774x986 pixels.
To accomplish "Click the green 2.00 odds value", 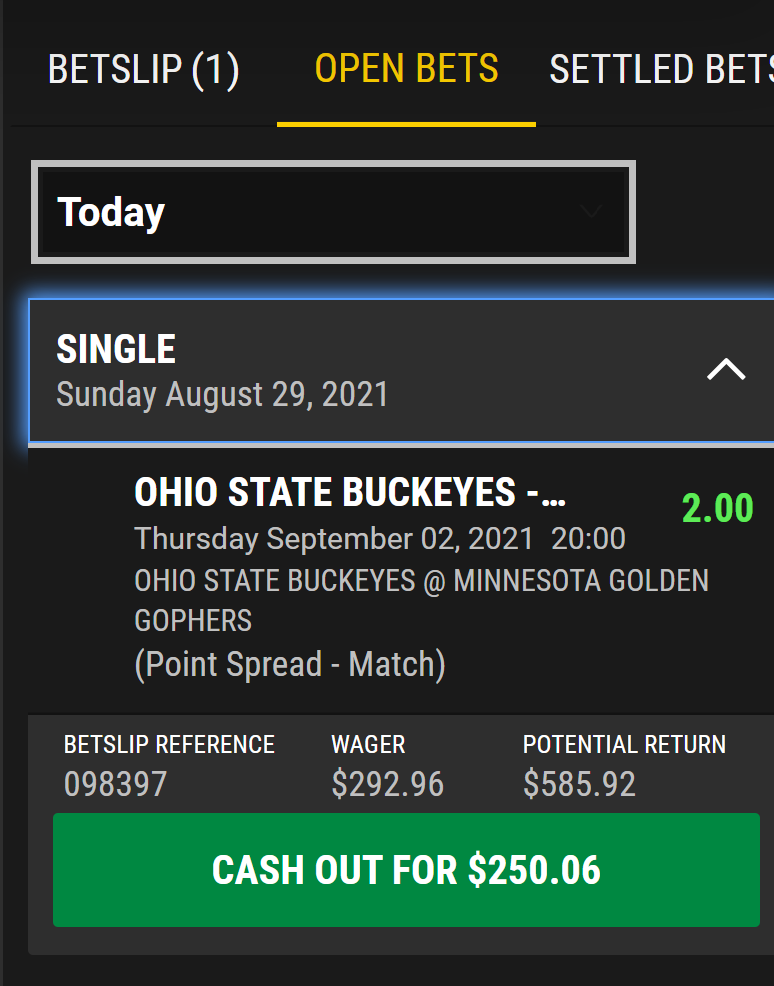I will point(717,508).
